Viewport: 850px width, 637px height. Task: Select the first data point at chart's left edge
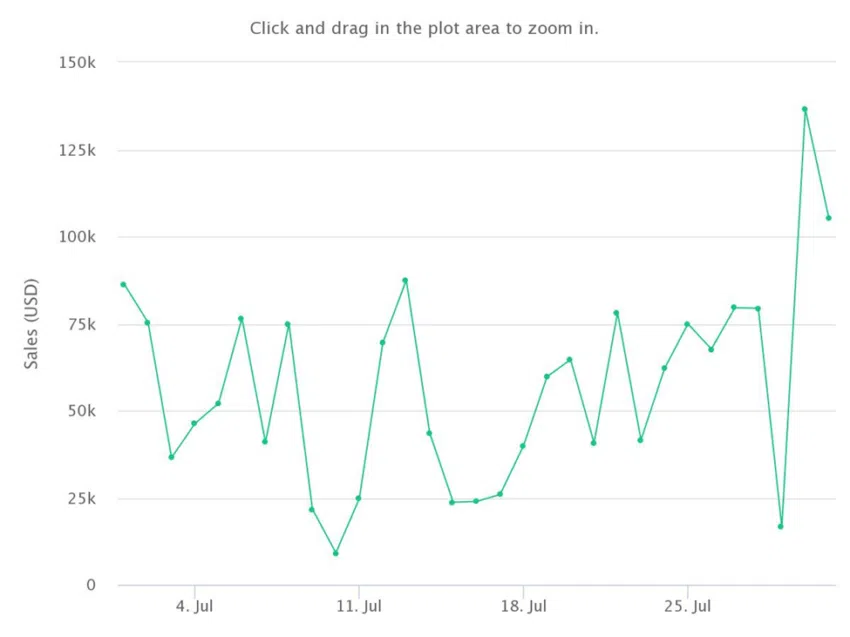coord(123,284)
